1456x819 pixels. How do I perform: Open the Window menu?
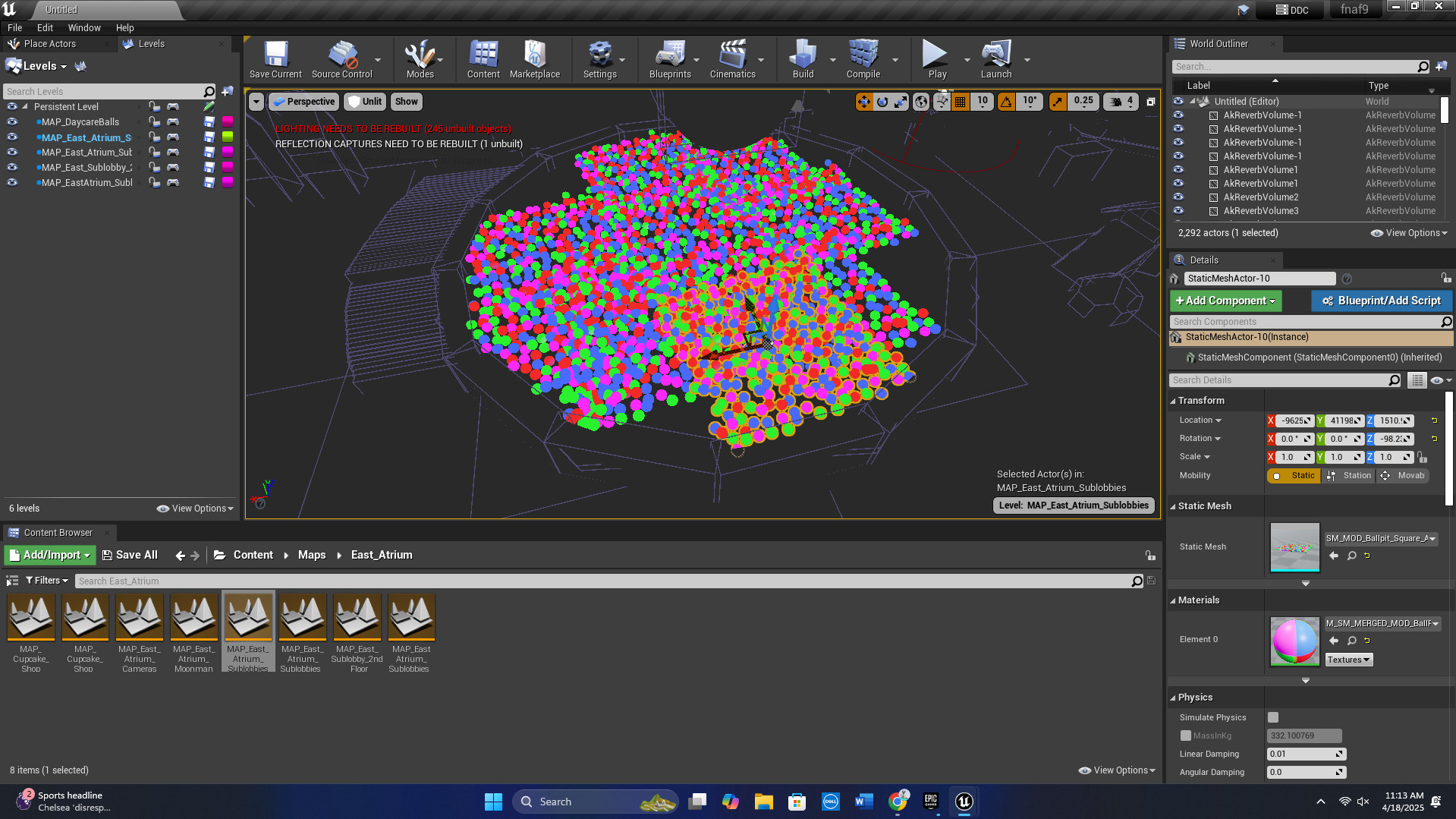pos(84,27)
